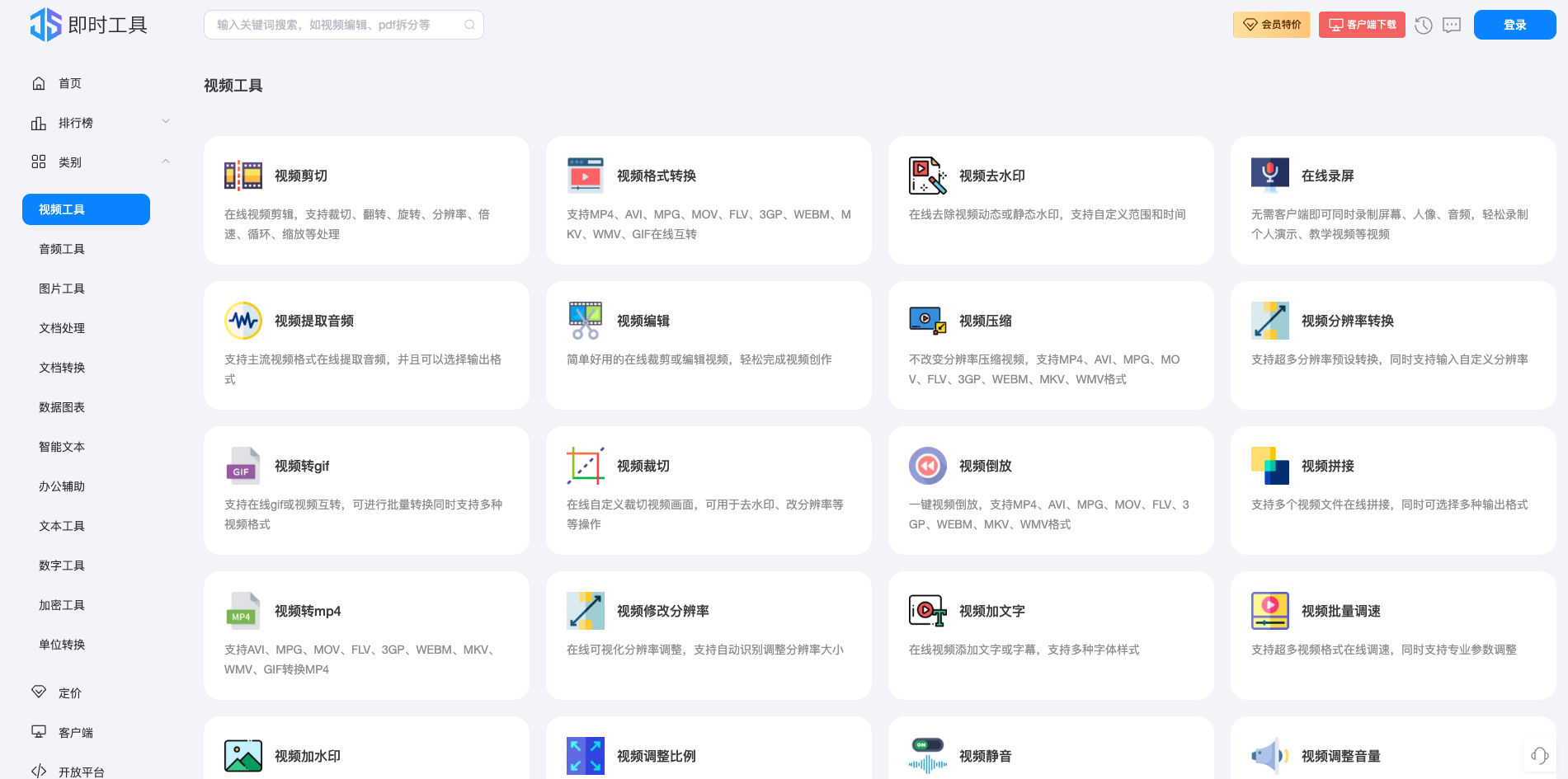The width and height of the screenshot is (1568, 779).
Task: Expand the 排行榜 dropdown chevron
Action: tap(166, 122)
